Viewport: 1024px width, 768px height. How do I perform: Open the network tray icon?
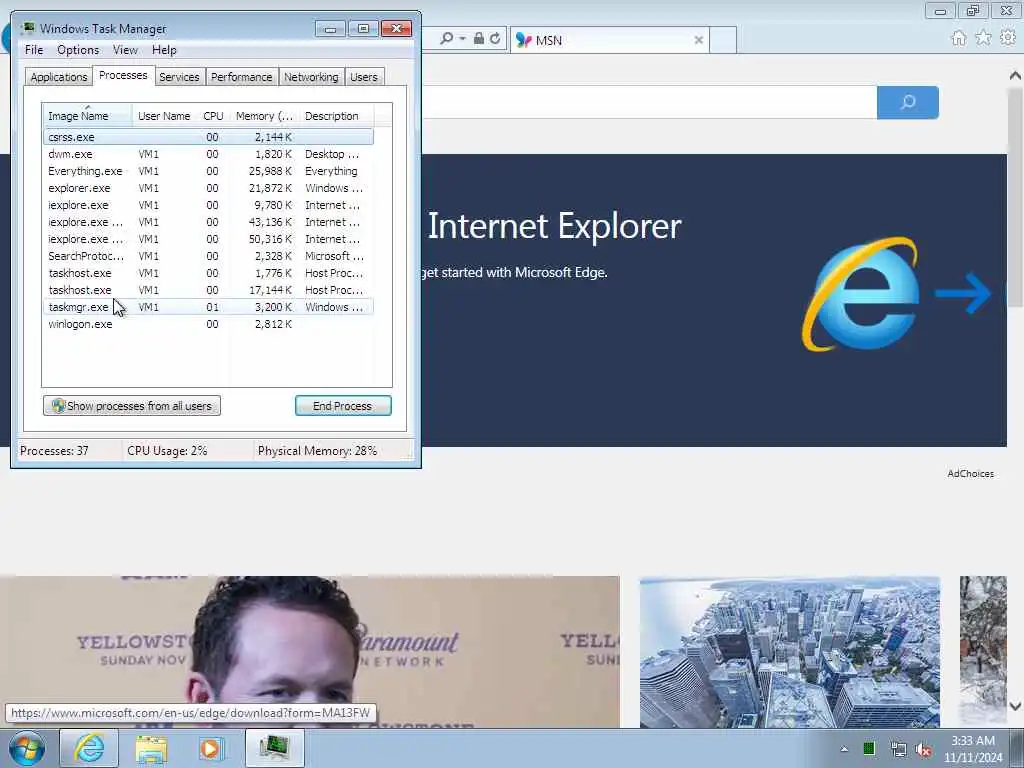898,749
